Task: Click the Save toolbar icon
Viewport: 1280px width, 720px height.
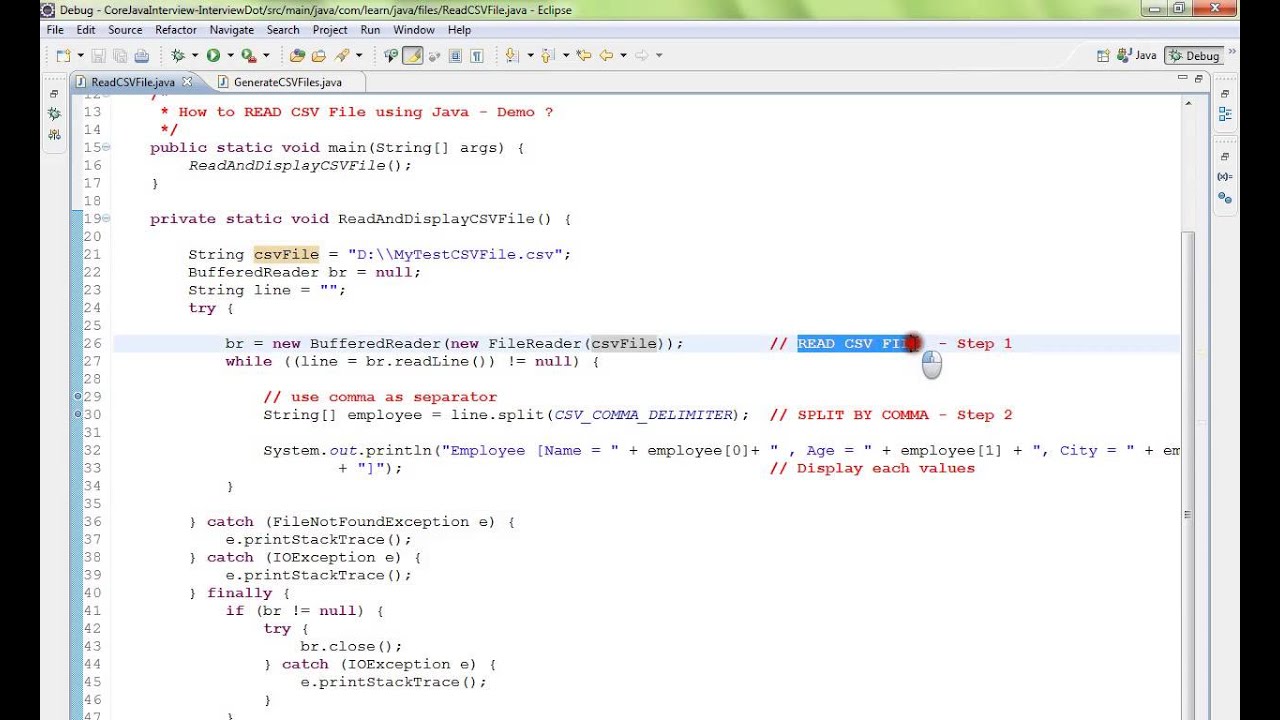Action: [x=99, y=56]
